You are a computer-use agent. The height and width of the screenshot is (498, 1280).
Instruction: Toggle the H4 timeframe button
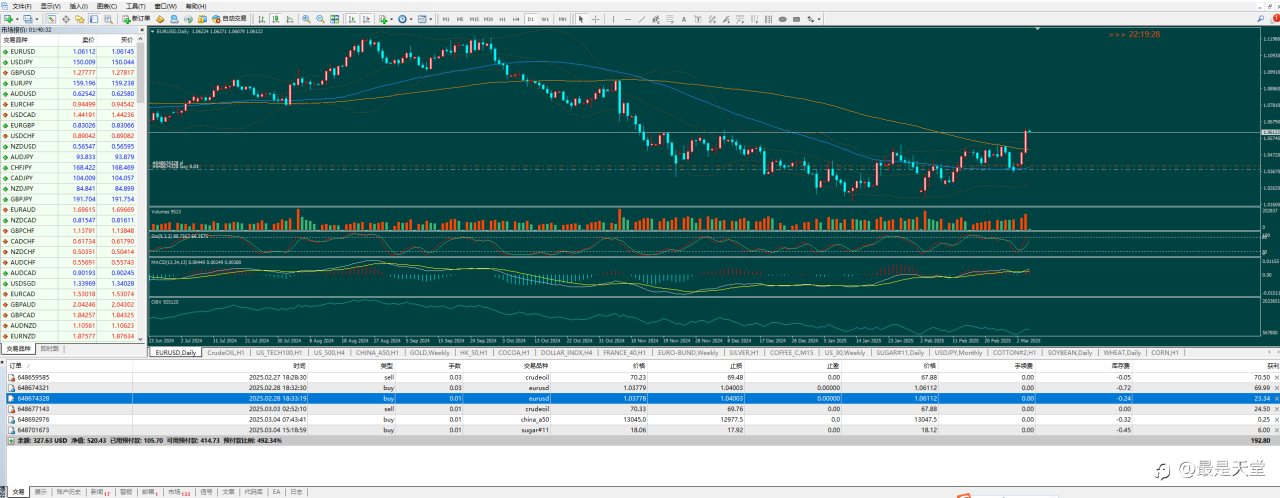pos(516,18)
